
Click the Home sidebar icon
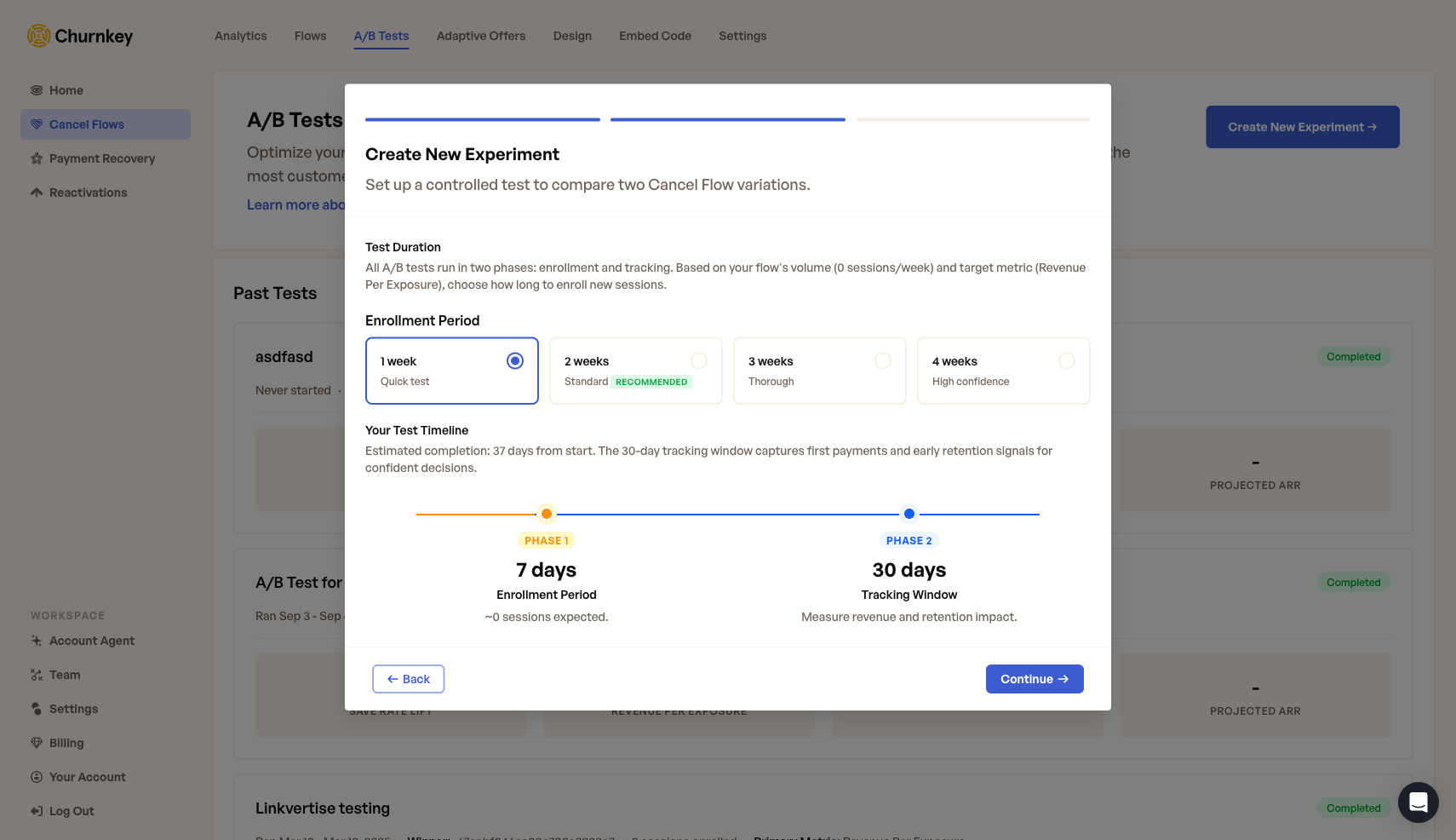coord(37,90)
